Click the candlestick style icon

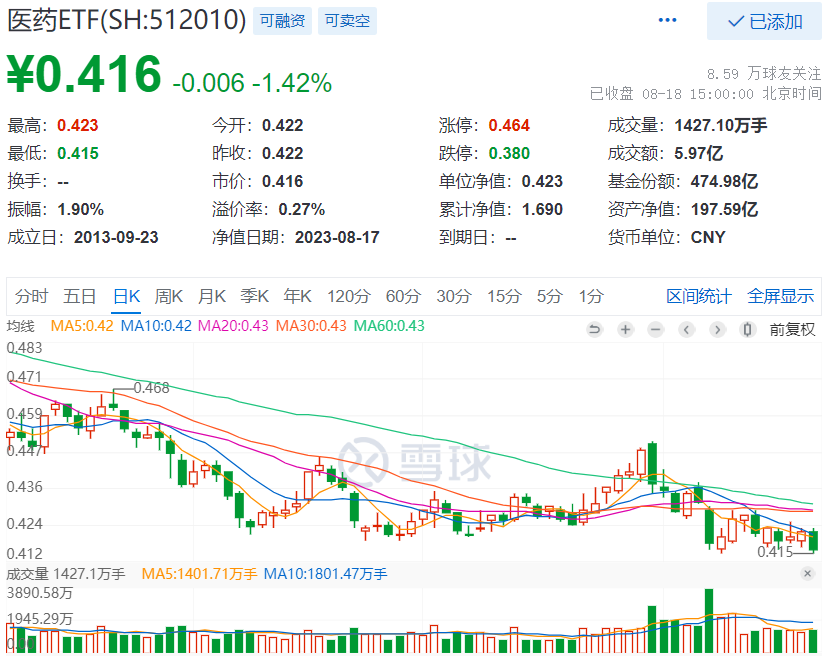[x=747, y=330]
